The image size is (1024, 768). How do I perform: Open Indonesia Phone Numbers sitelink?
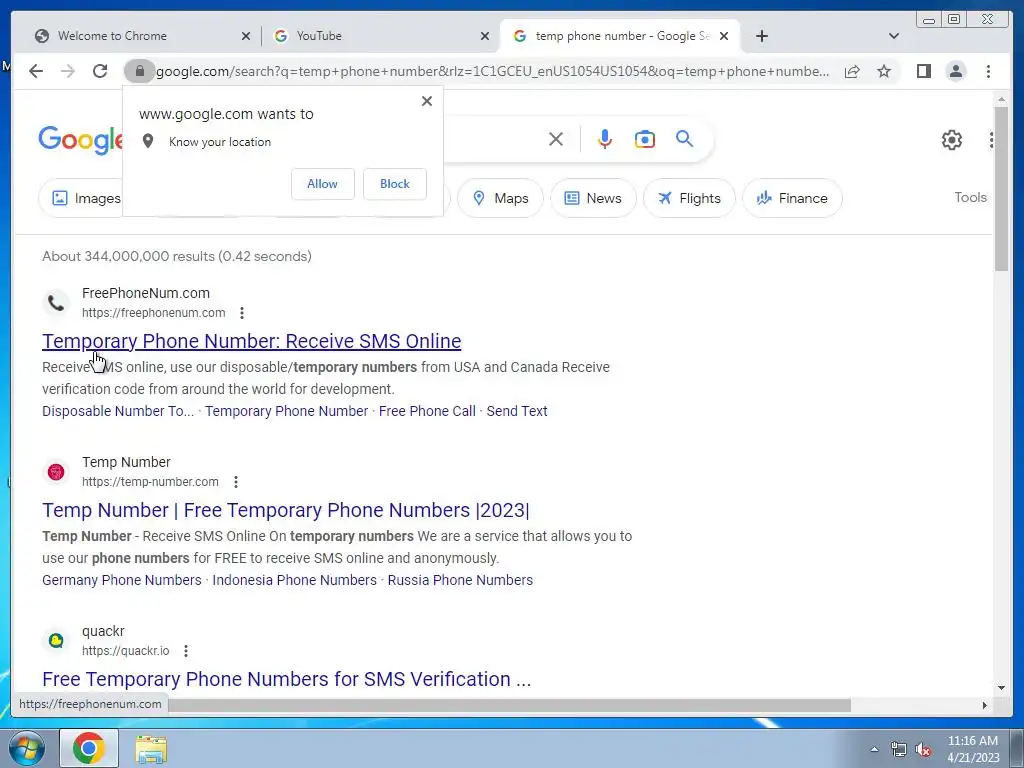coord(295,580)
